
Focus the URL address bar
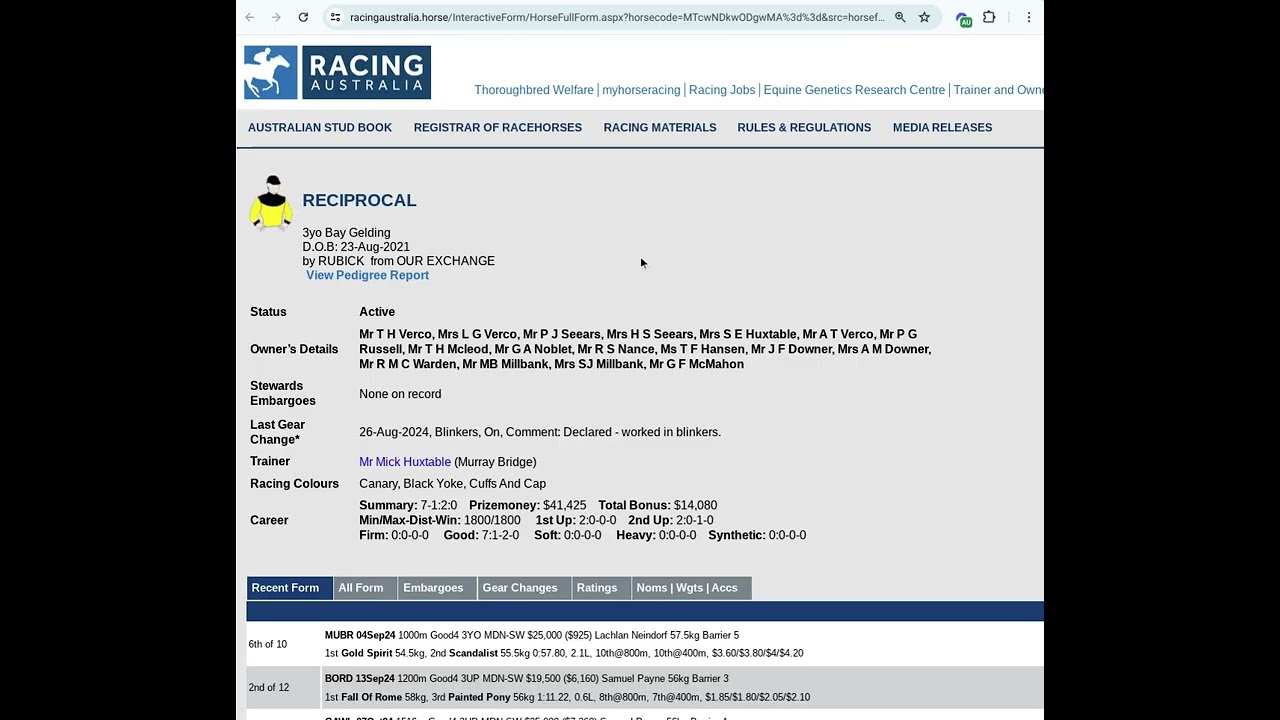(616, 17)
